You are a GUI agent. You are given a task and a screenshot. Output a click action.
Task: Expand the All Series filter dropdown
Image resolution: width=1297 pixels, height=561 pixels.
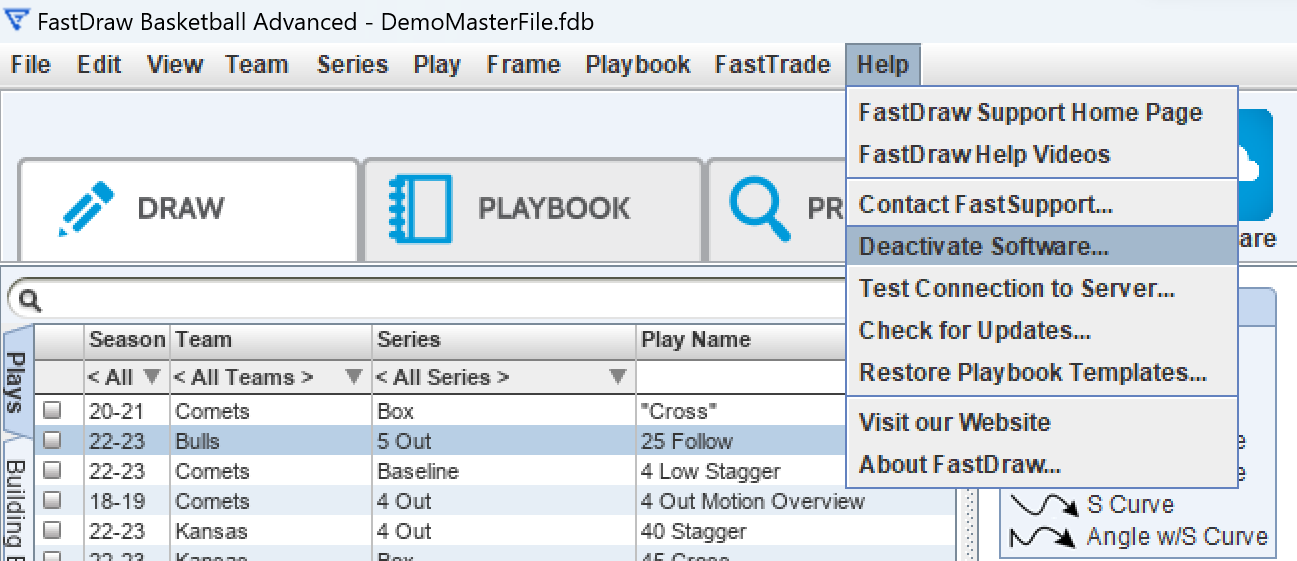click(503, 377)
